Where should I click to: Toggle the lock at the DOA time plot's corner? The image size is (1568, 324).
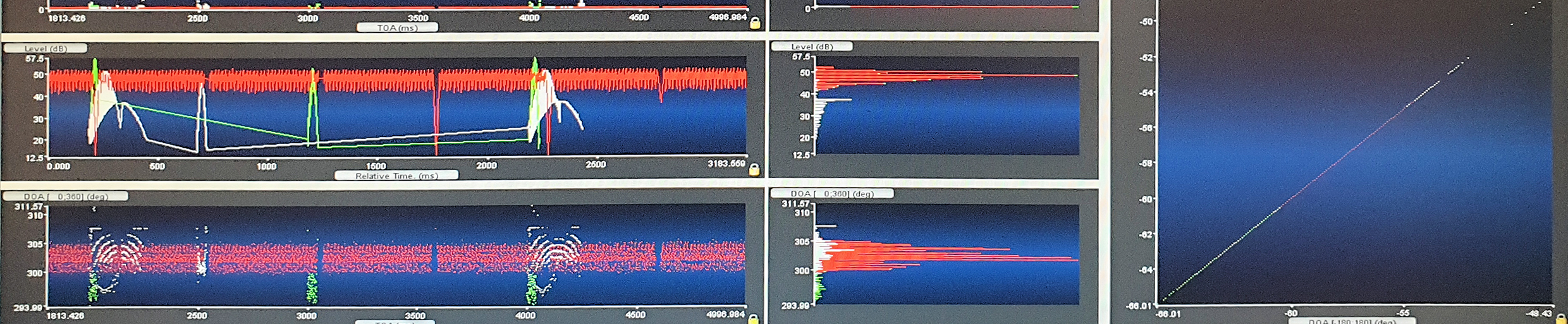(753, 319)
